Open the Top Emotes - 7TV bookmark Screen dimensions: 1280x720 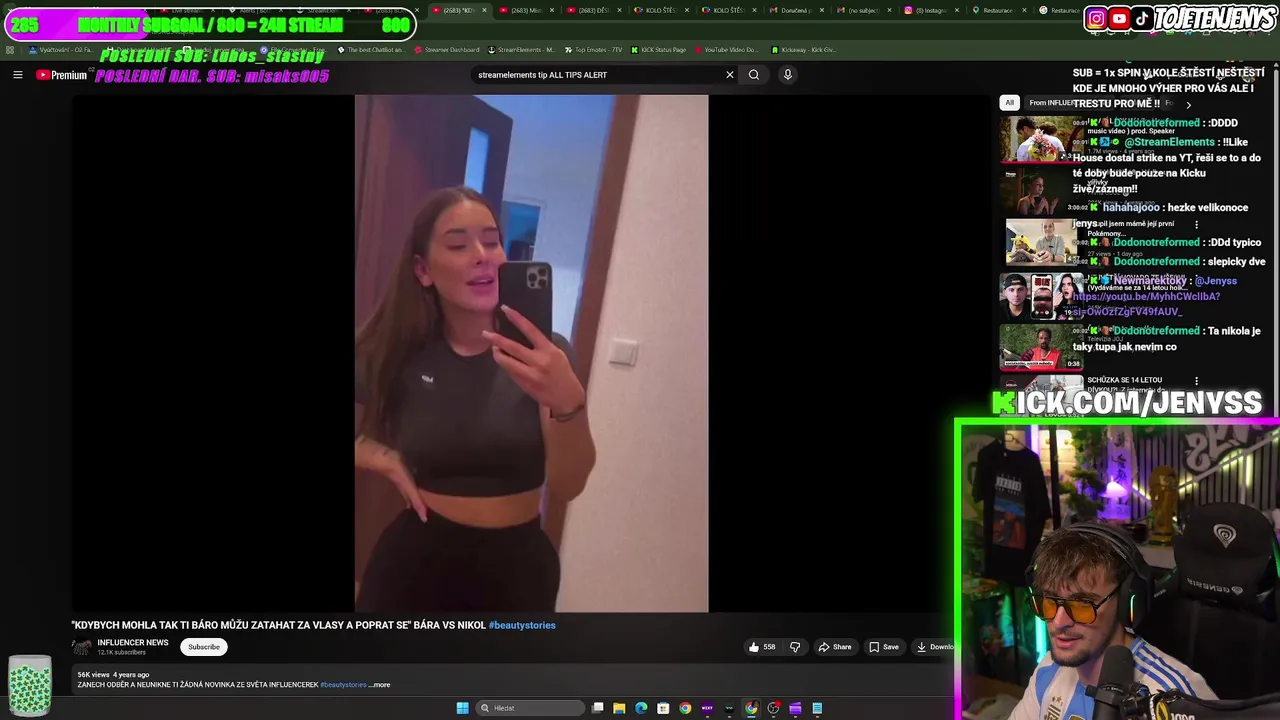tap(593, 49)
